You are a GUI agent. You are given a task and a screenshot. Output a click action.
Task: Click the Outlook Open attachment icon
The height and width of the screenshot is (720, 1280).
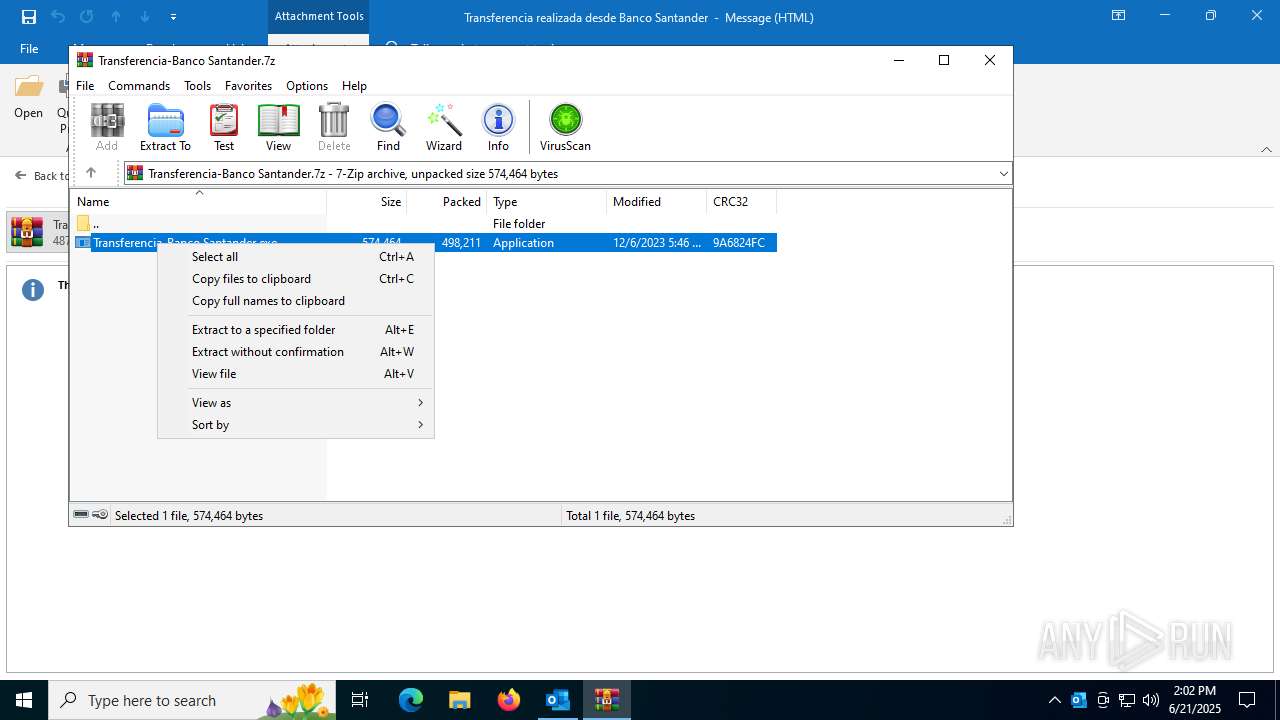(29, 96)
